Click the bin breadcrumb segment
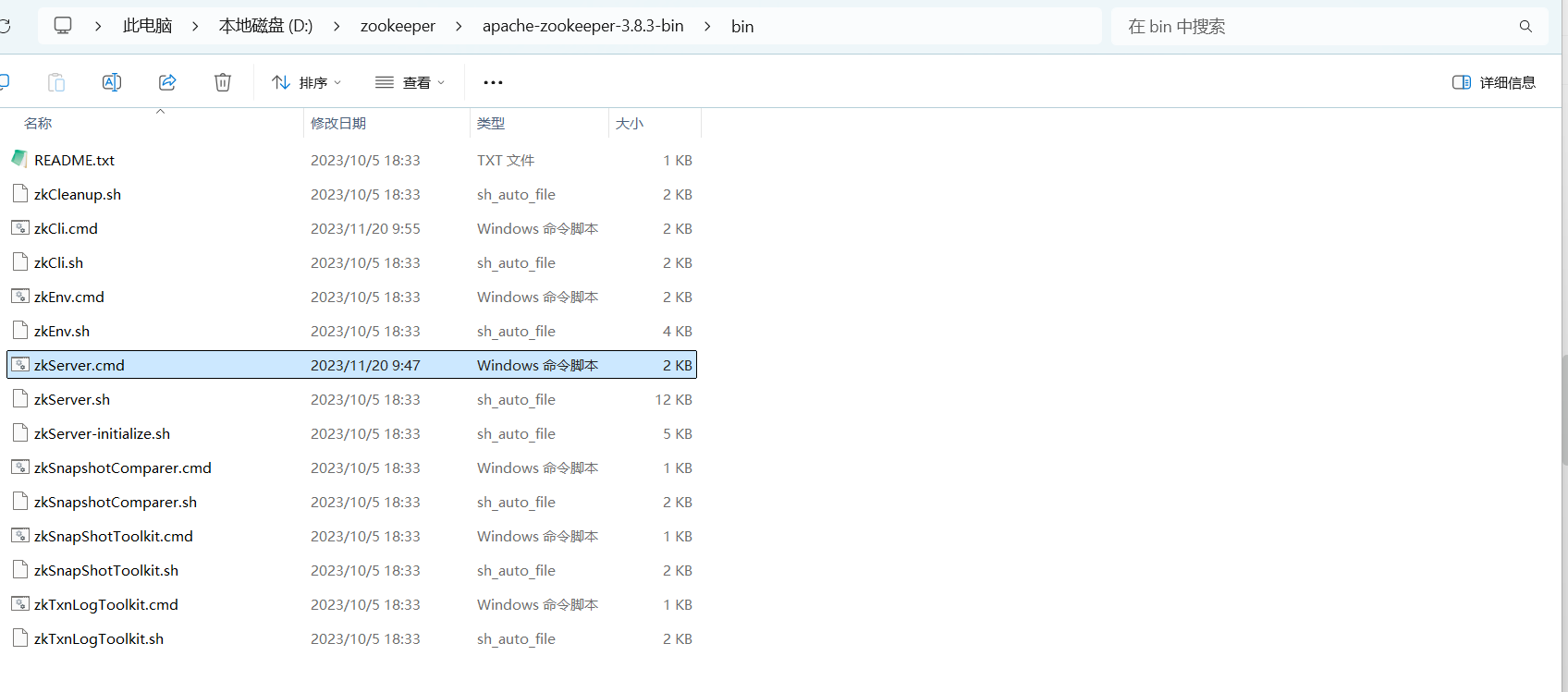This screenshot has height=692, width=1568. click(x=742, y=26)
